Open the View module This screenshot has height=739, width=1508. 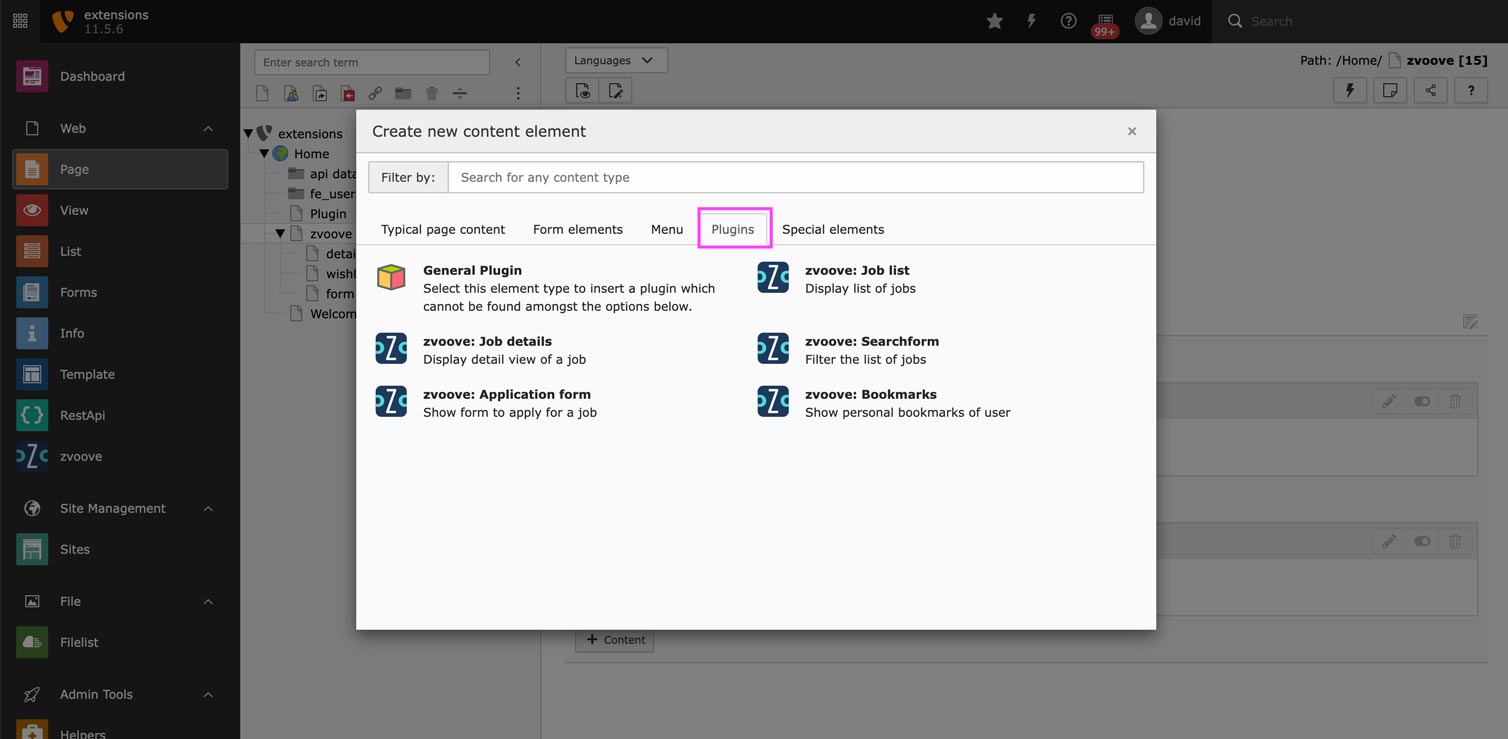[120, 210]
